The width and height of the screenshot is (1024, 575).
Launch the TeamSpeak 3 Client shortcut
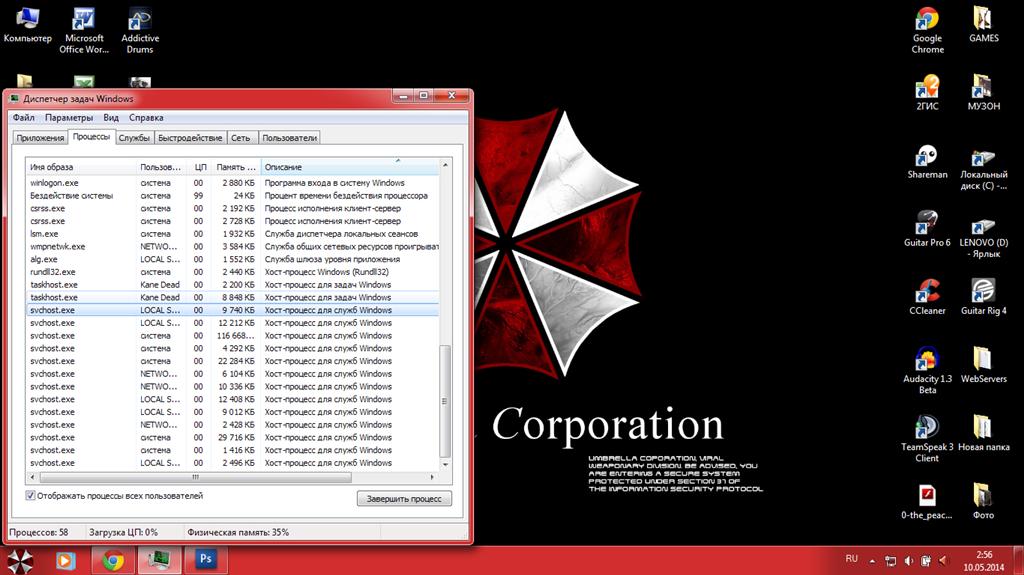tap(927, 439)
